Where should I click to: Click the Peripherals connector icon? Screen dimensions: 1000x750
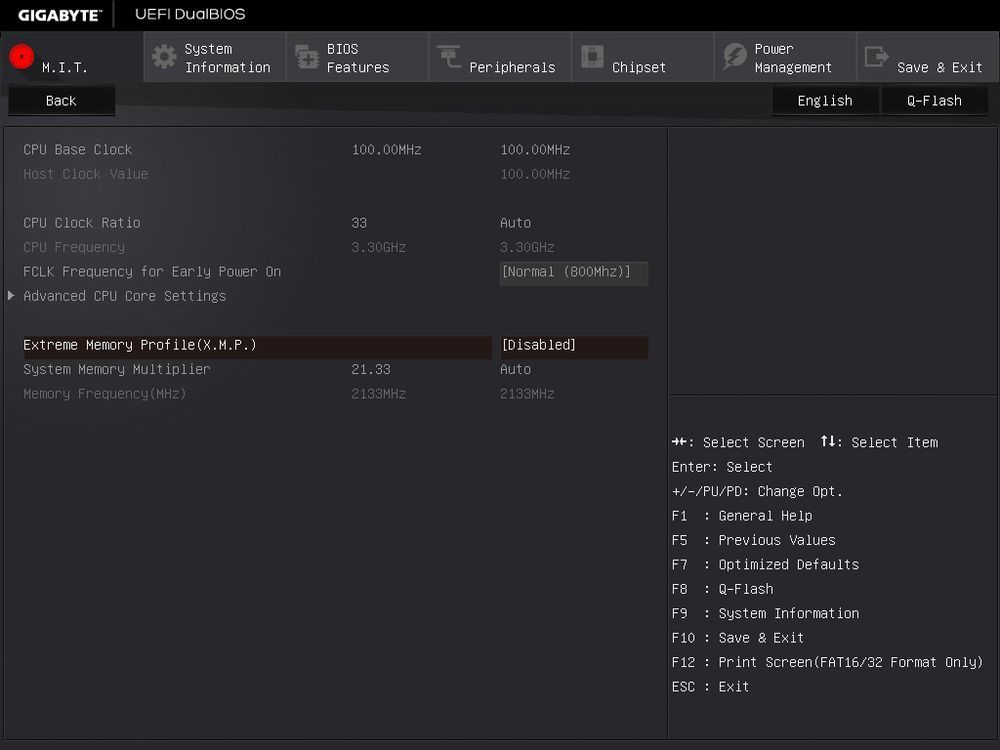[x=449, y=57]
